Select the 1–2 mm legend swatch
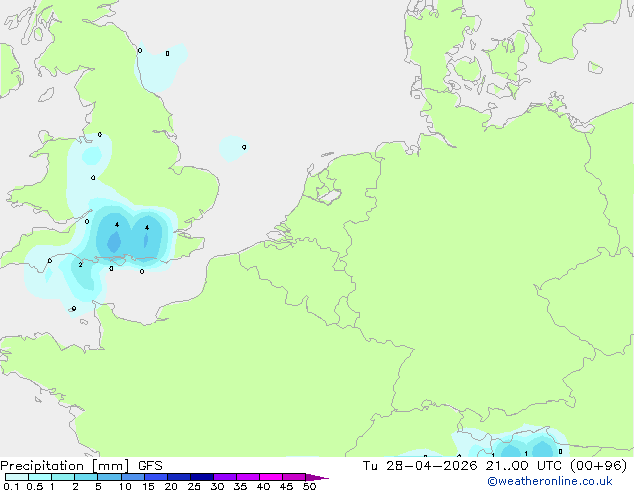The height and width of the screenshot is (490, 634). [63, 477]
